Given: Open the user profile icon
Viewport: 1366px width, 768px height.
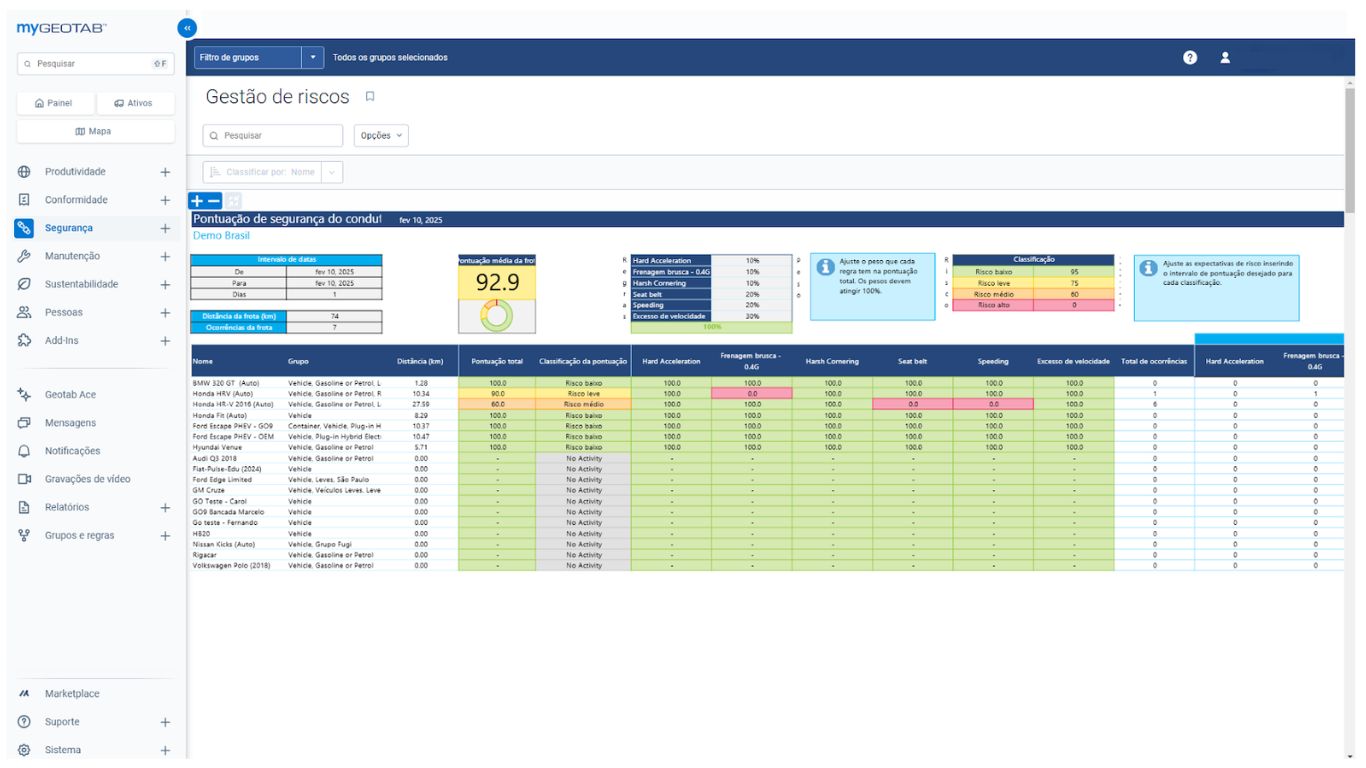Looking at the screenshot, I should click(x=1225, y=58).
